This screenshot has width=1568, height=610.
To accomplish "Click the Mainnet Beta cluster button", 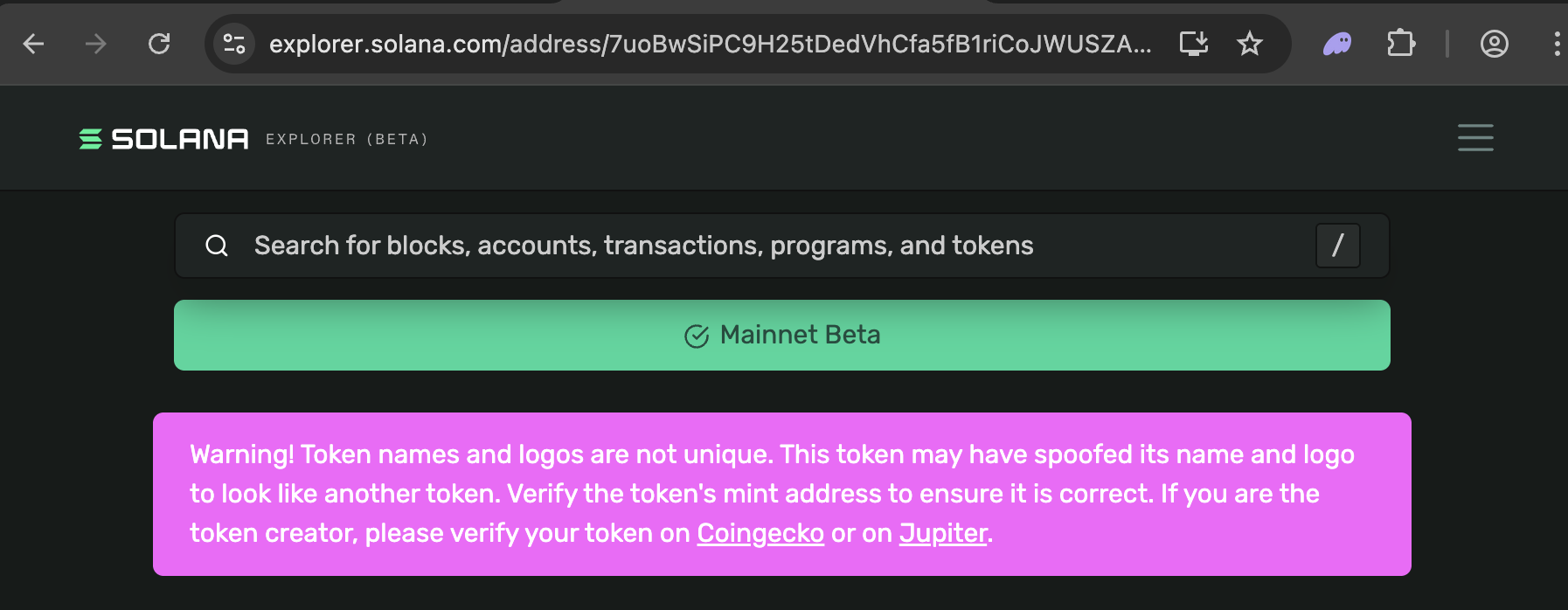I will (x=781, y=335).
